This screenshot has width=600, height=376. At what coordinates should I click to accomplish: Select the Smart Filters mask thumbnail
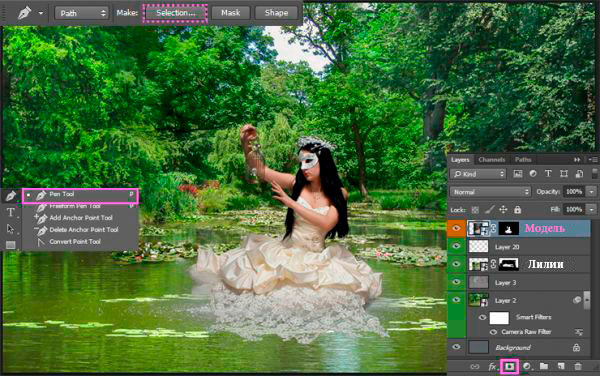click(x=499, y=317)
